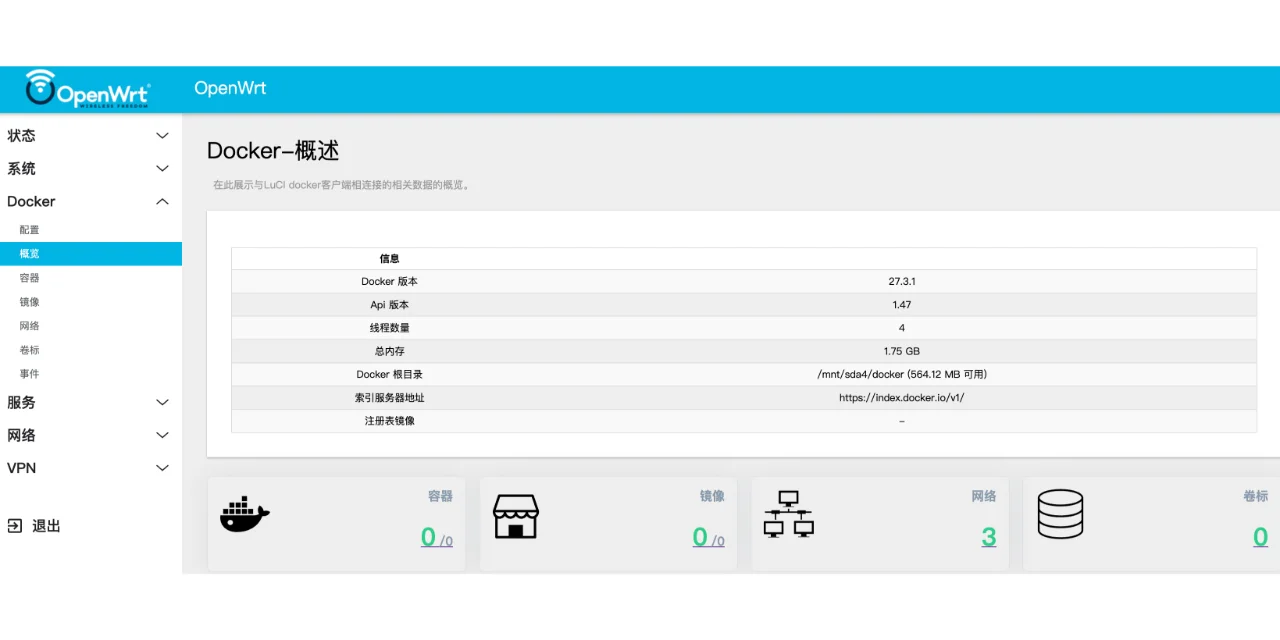Click the Docker 根目录 row in the info table
The height and width of the screenshot is (640, 1280).
(x=743, y=374)
